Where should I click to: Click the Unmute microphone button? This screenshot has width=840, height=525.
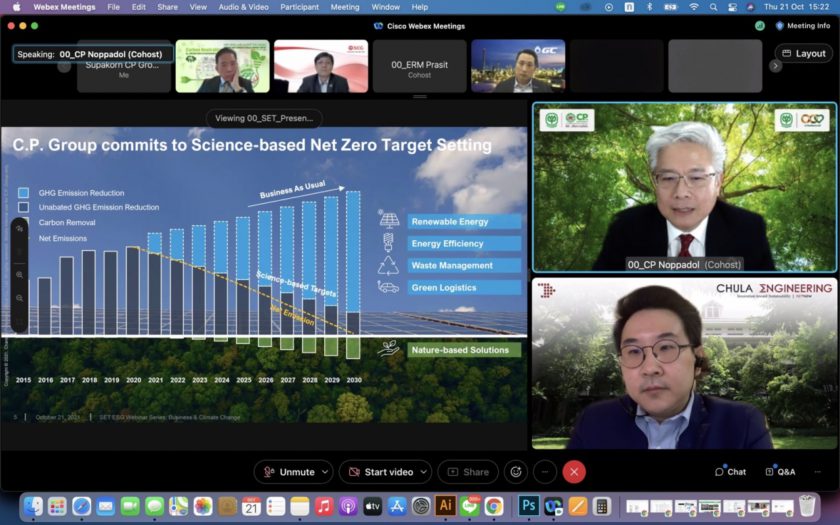pos(289,472)
